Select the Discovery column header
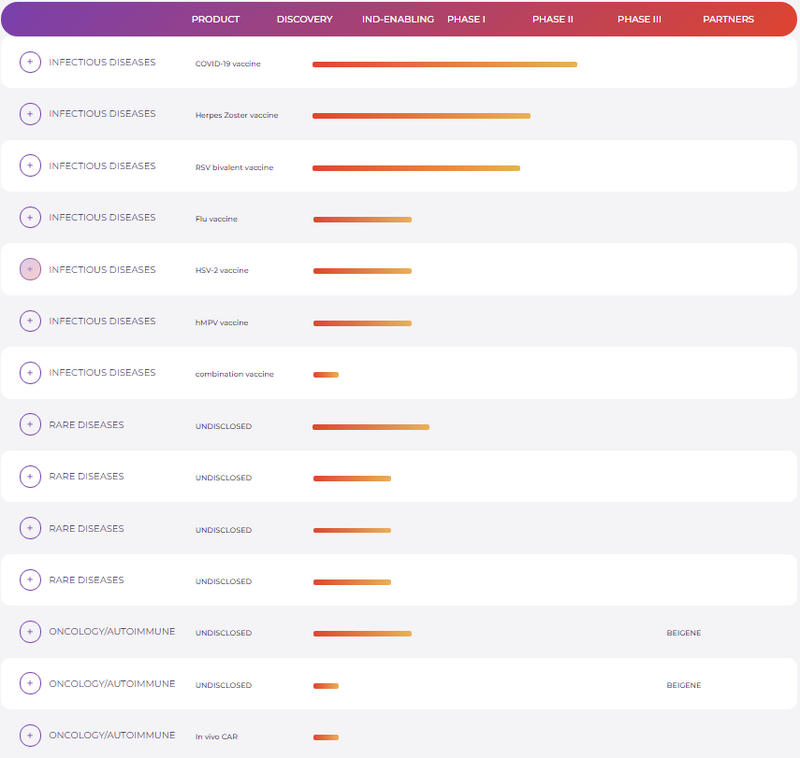Image resolution: width=800 pixels, height=758 pixels. 304,20
